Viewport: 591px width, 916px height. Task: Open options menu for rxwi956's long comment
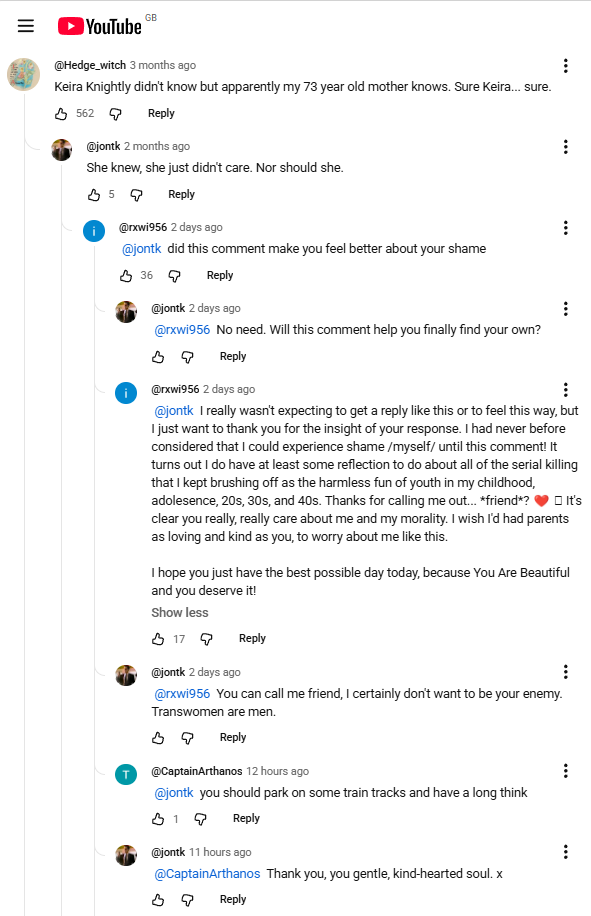click(565, 390)
